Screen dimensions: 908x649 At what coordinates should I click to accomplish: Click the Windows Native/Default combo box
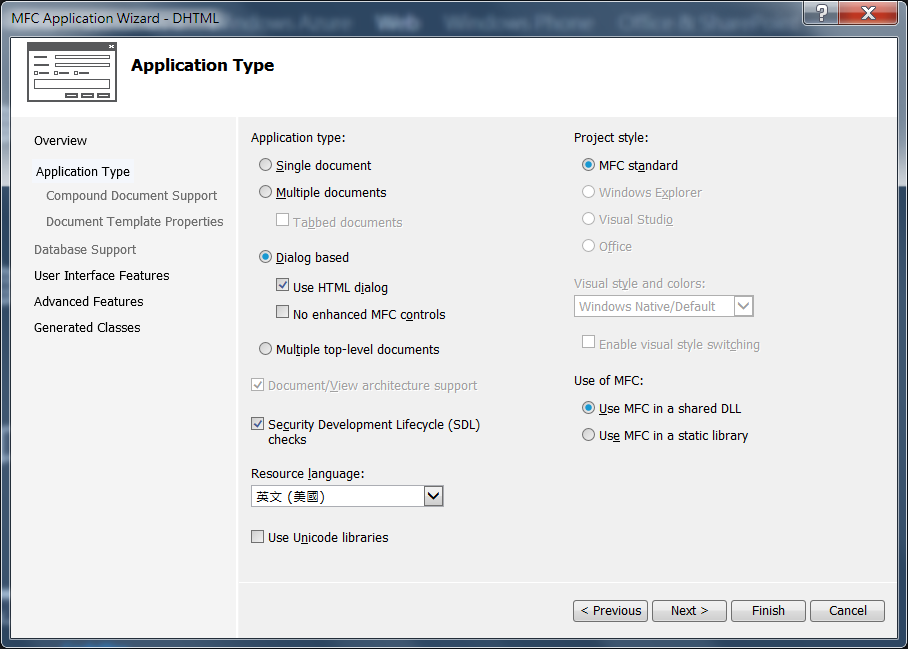(664, 306)
